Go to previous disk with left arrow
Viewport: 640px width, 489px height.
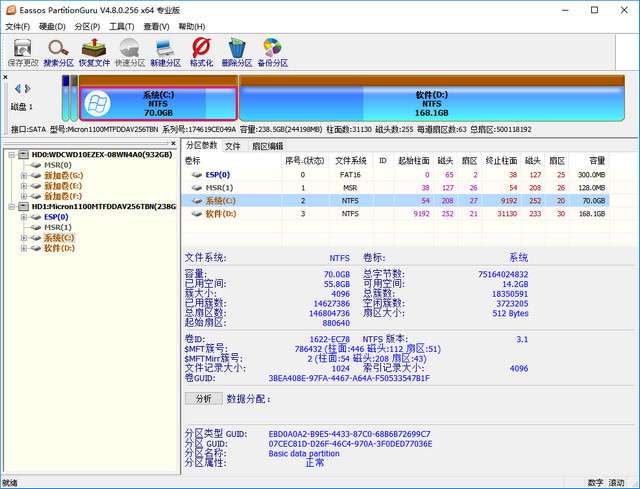coord(18,88)
